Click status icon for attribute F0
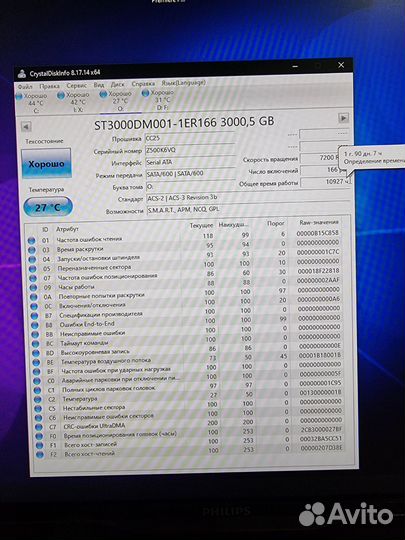The image size is (405, 540). [39, 437]
